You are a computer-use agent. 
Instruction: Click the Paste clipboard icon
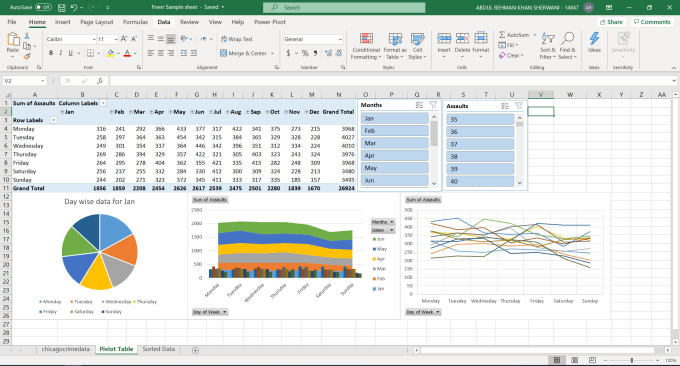click(13, 40)
